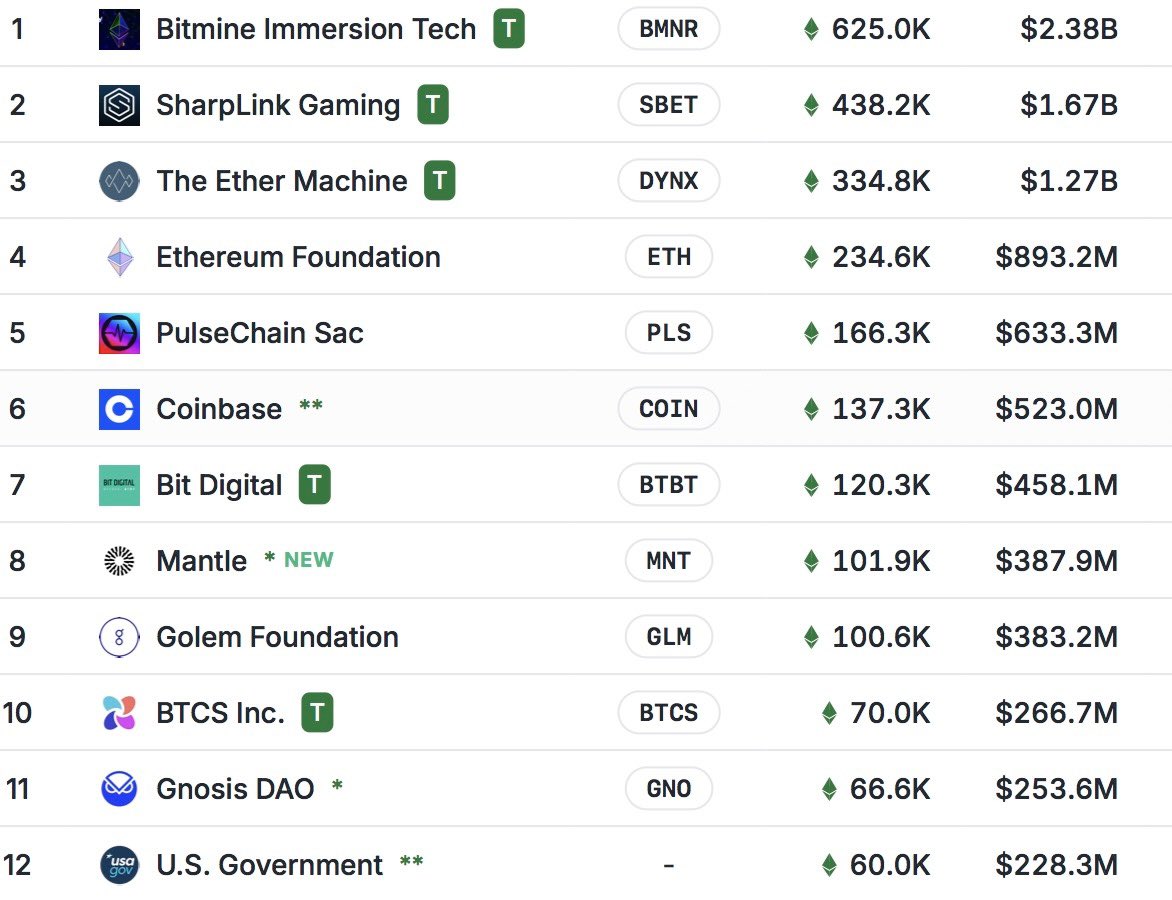Click the U.S. Government usa gov logo

point(119,865)
